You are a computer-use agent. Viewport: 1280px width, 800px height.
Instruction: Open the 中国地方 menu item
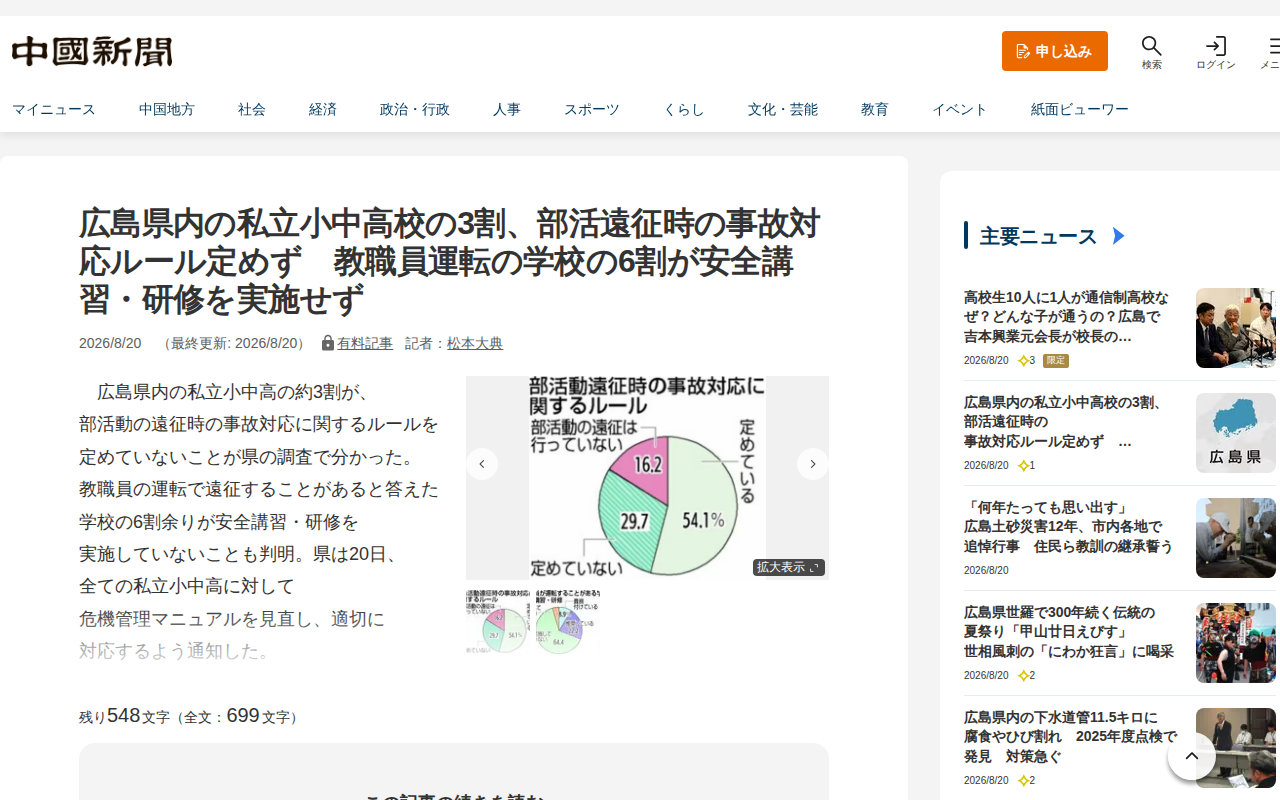click(167, 109)
